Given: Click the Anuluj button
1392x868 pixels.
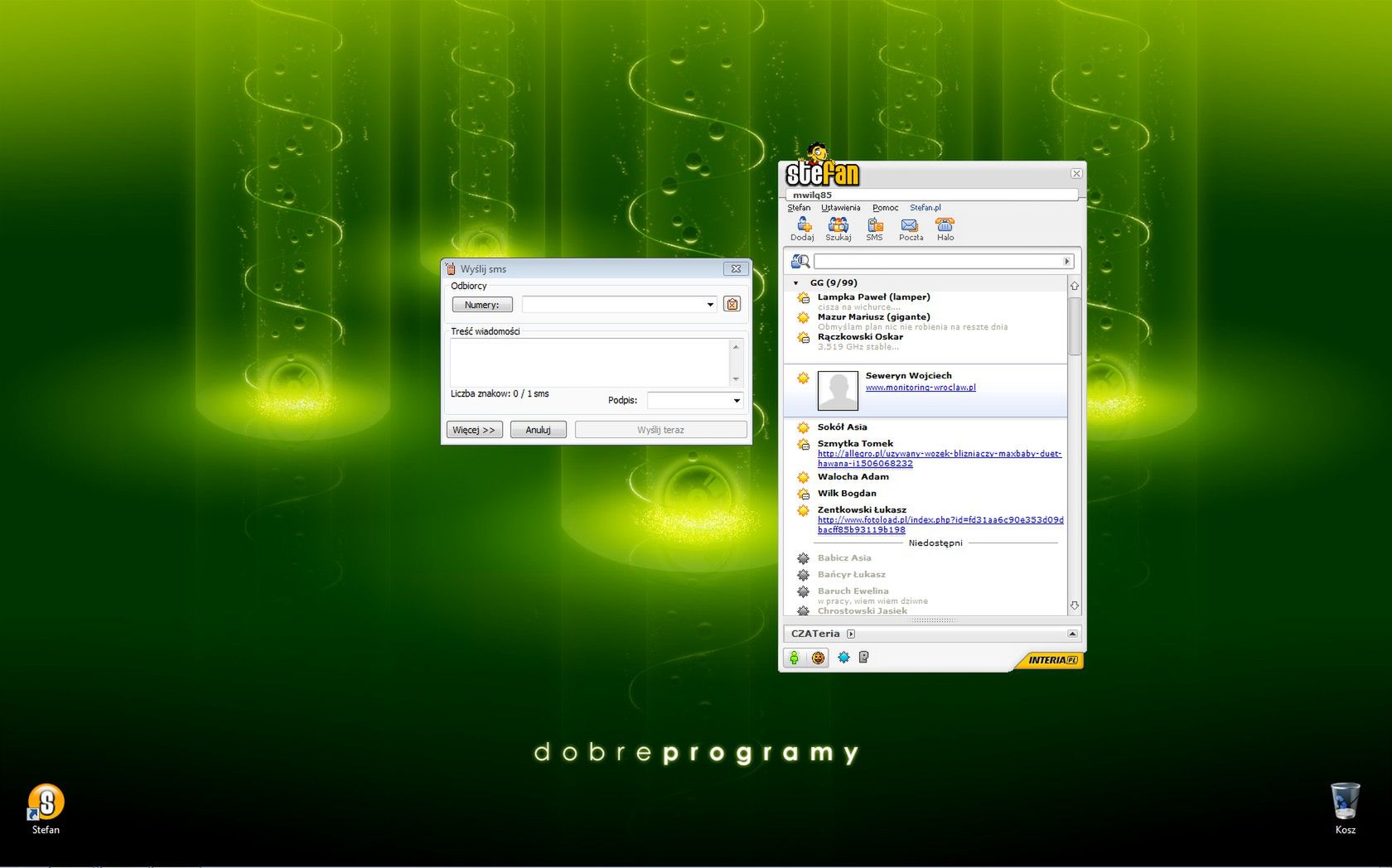Looking at the screenshot, I should point(538,430).
